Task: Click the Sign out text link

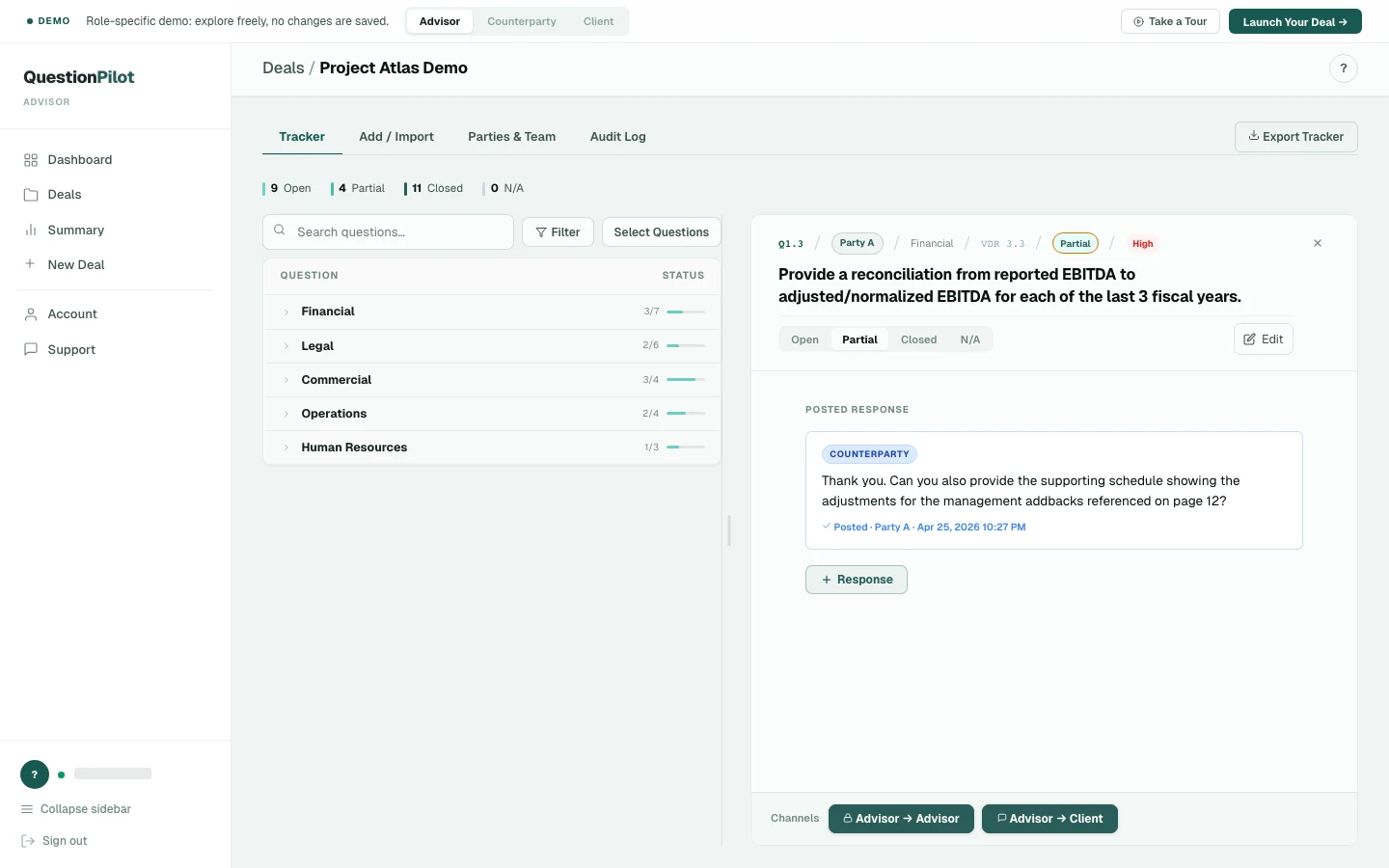Action: click(x=65, y=841)
